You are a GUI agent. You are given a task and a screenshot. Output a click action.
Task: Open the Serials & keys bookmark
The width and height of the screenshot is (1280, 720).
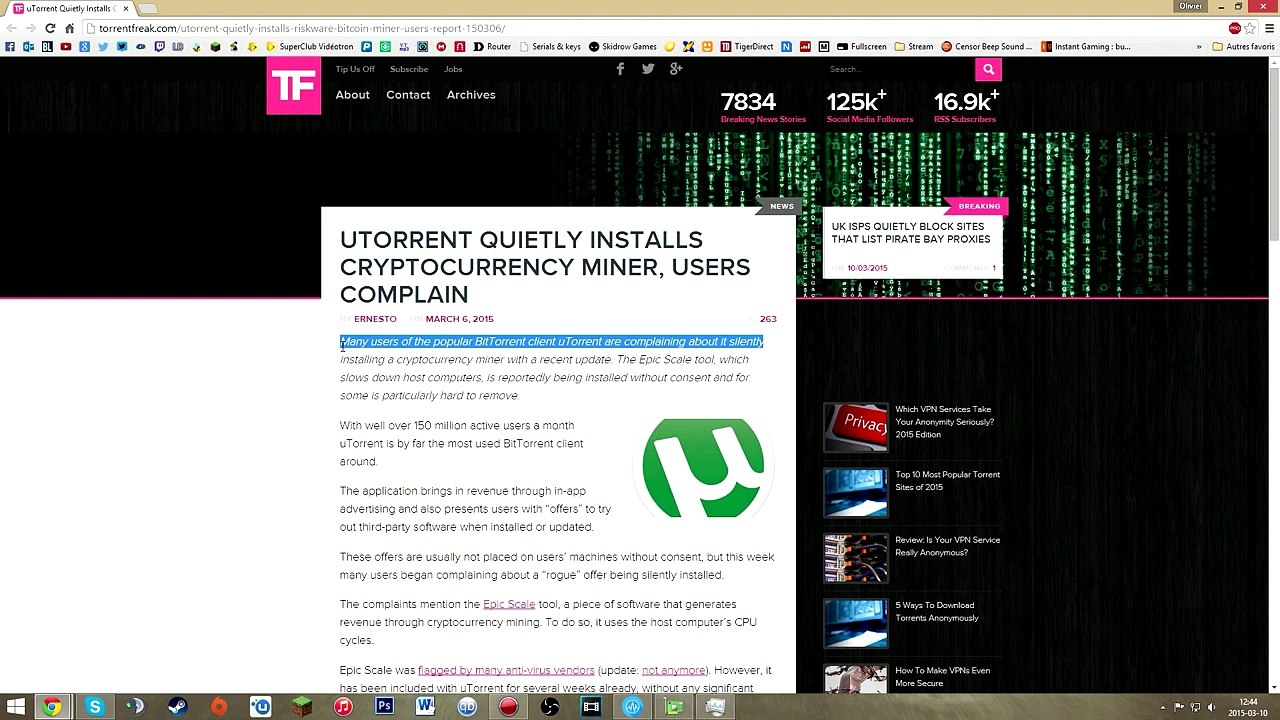pos(549,46)
